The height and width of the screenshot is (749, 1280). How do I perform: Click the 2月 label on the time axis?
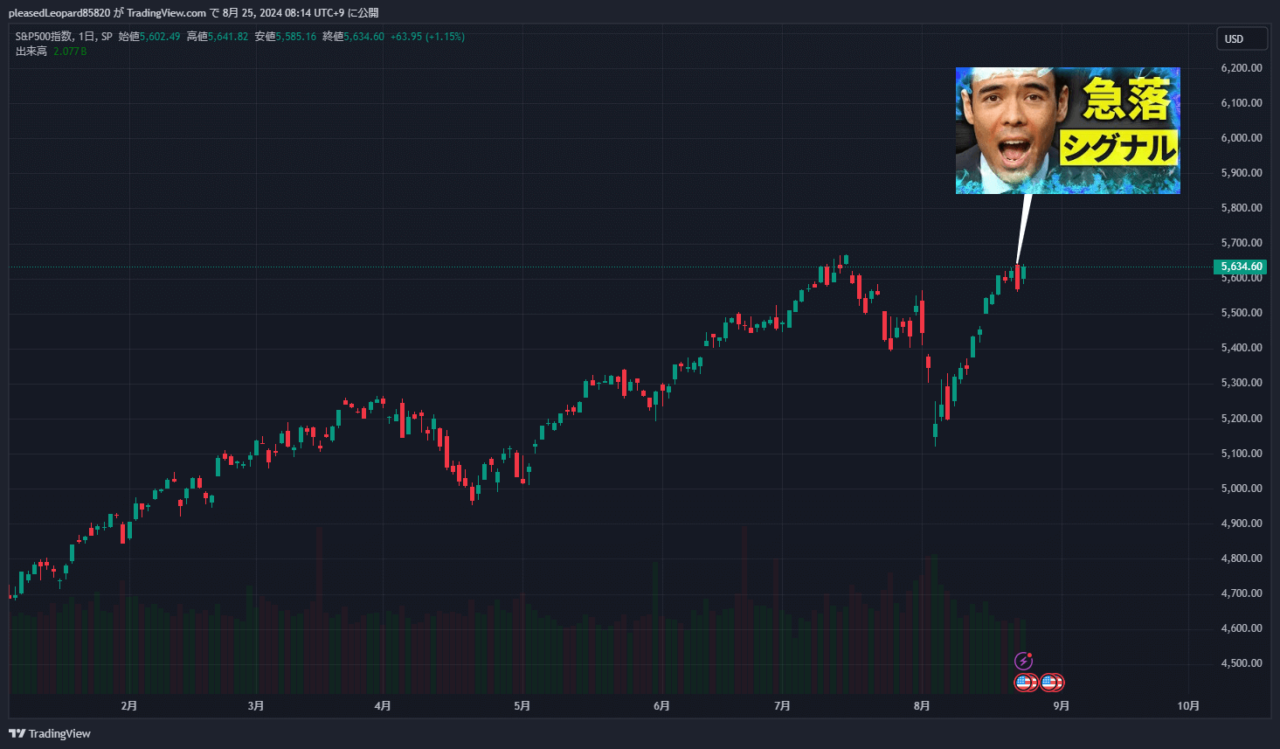point(128,705)
